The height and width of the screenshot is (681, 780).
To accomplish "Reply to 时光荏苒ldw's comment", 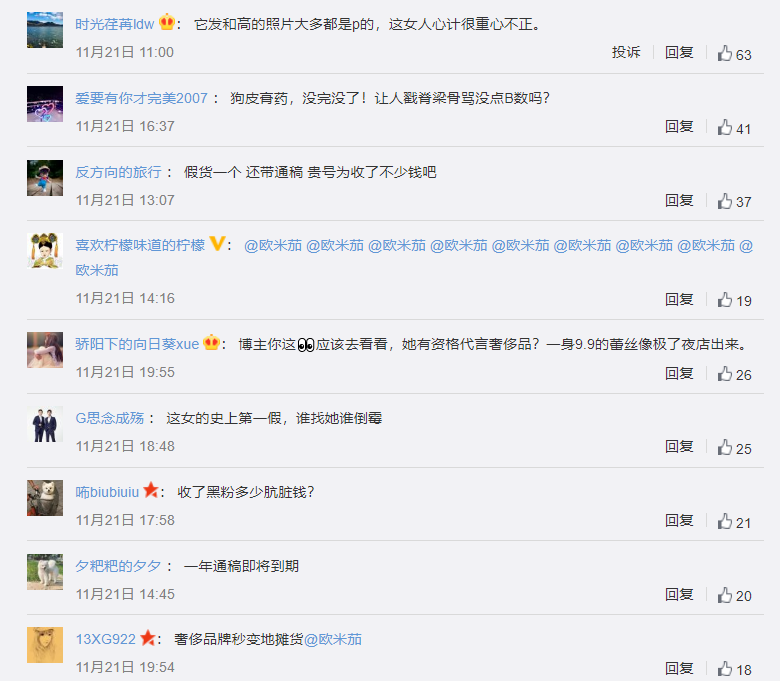I will [x=679, y=52].
